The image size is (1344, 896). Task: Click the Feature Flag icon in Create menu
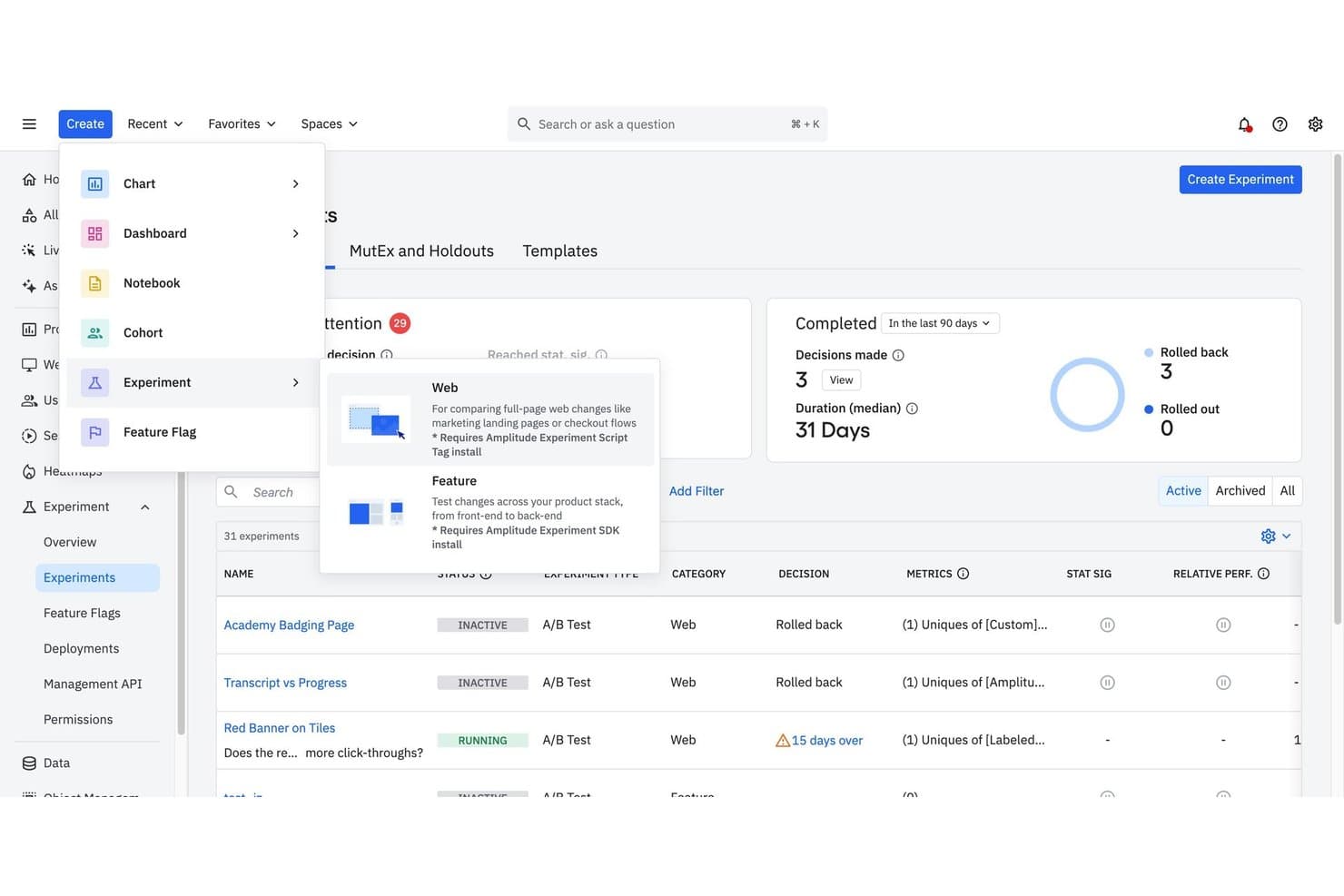pos(94,432)
